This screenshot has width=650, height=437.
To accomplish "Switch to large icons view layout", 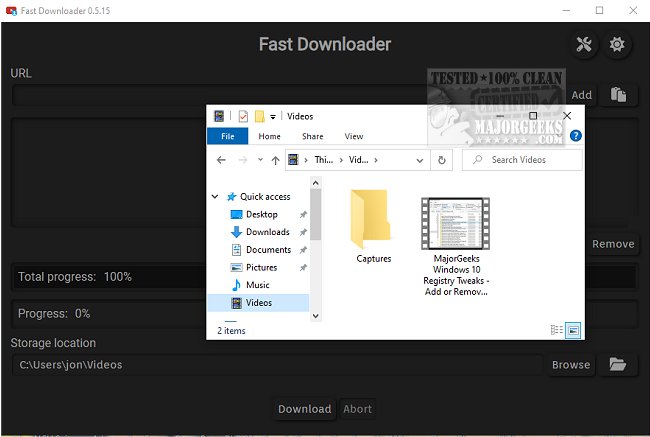I will click(x=573, y=329).
